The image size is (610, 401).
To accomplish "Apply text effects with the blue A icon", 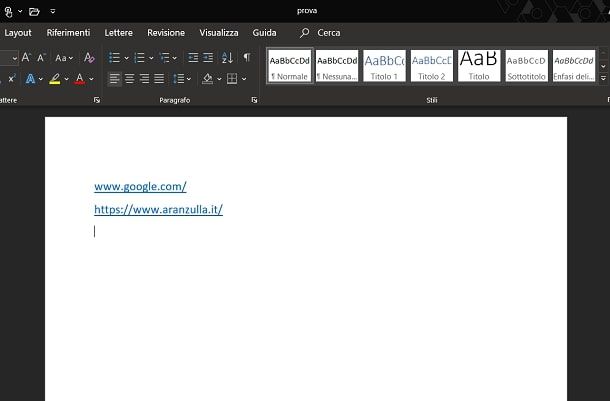I will click(x=30, y=79).
